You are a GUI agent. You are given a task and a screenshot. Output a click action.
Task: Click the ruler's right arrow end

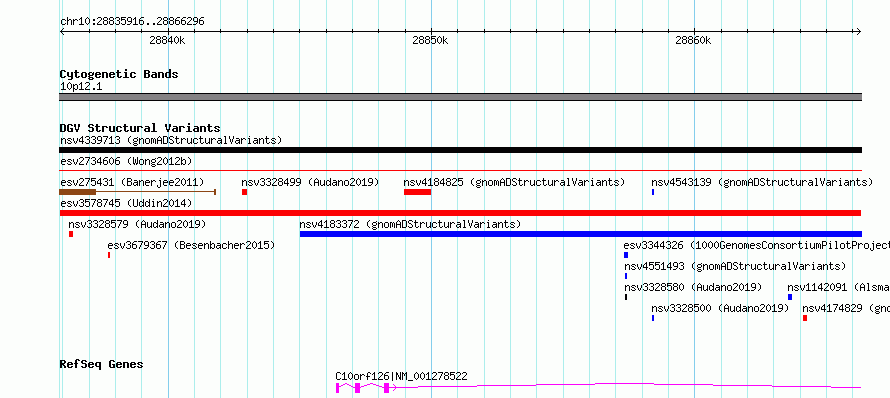click(859, 31)
